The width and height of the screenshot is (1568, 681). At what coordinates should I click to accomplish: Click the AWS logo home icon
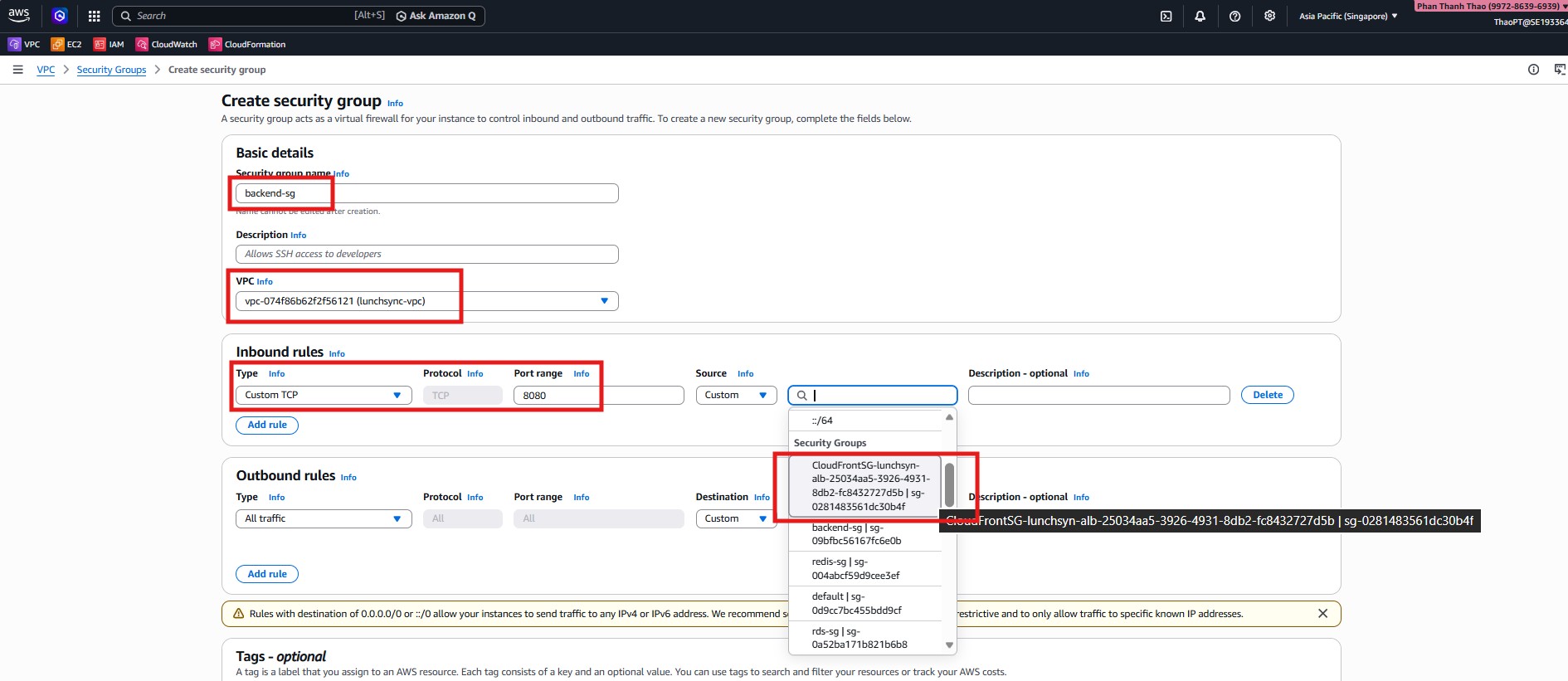19,15
